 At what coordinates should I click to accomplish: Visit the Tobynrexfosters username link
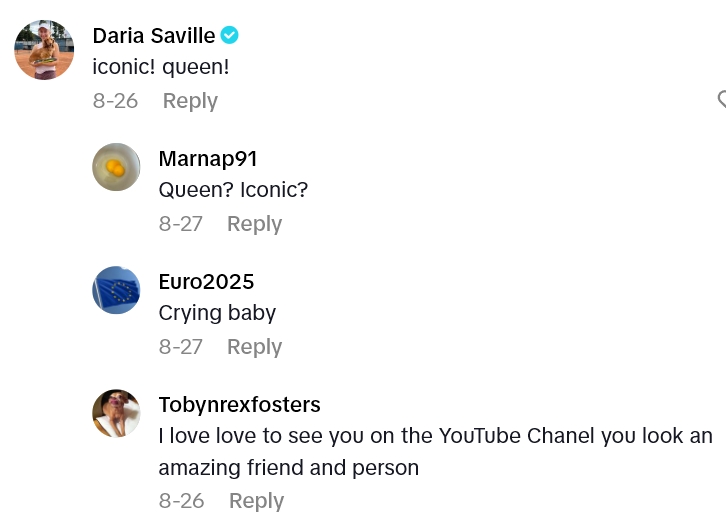tap(239, 405)
